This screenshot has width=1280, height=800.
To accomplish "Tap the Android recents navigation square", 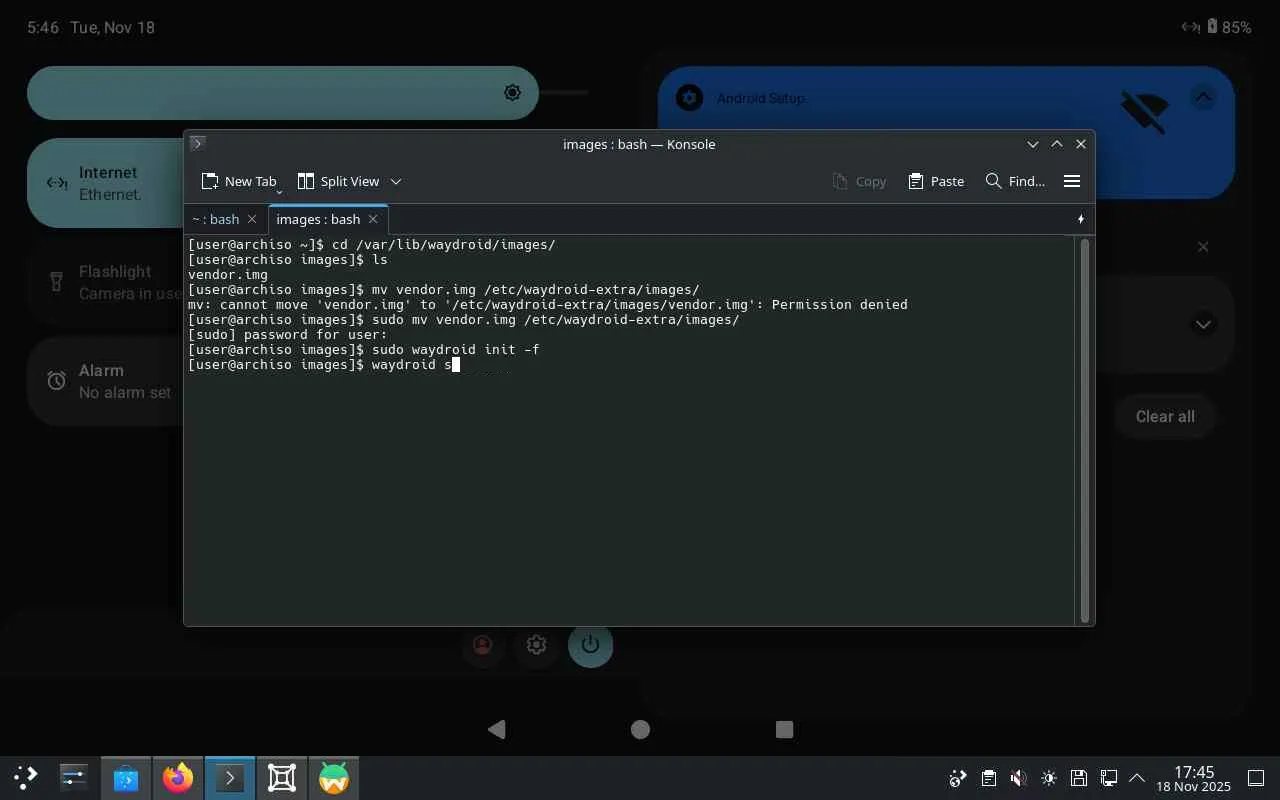I will pos(784,730).
